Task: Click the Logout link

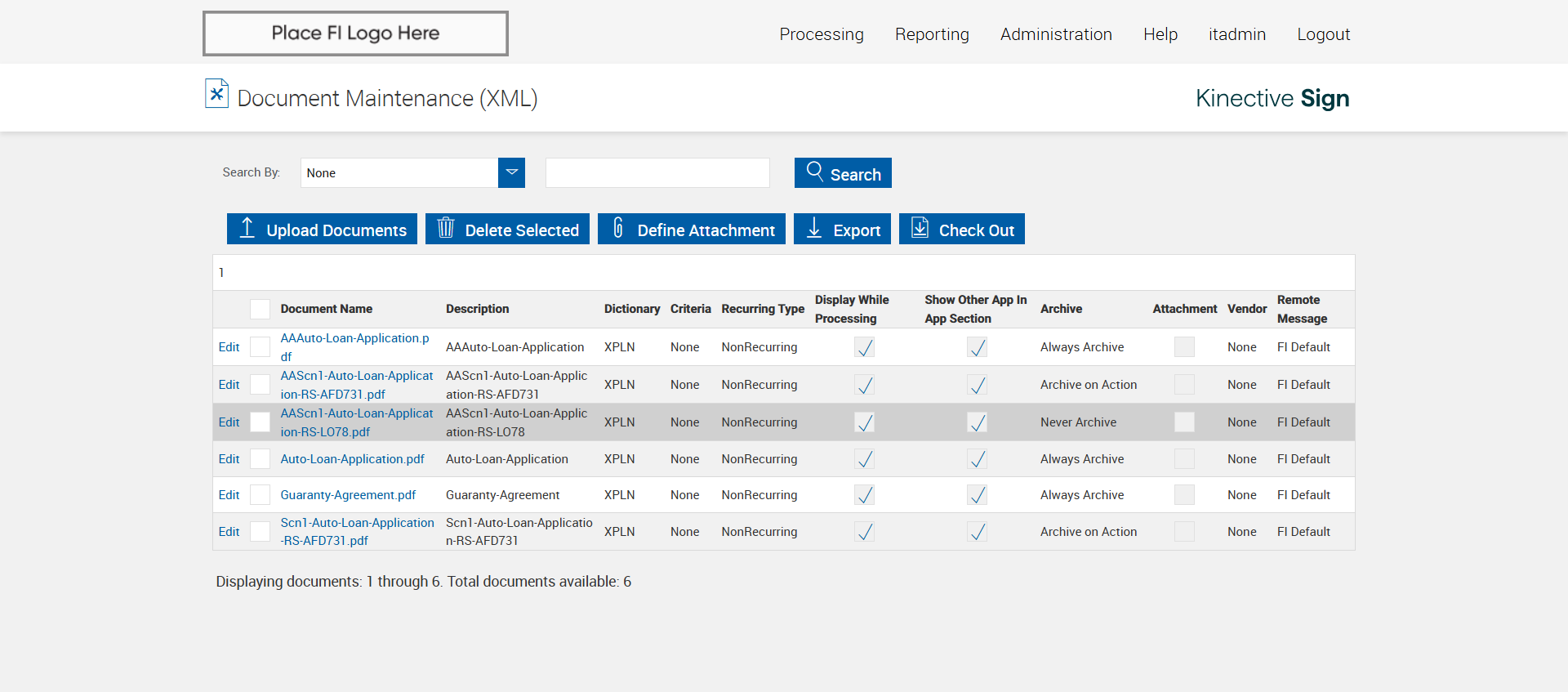Action: [1323, 34]
